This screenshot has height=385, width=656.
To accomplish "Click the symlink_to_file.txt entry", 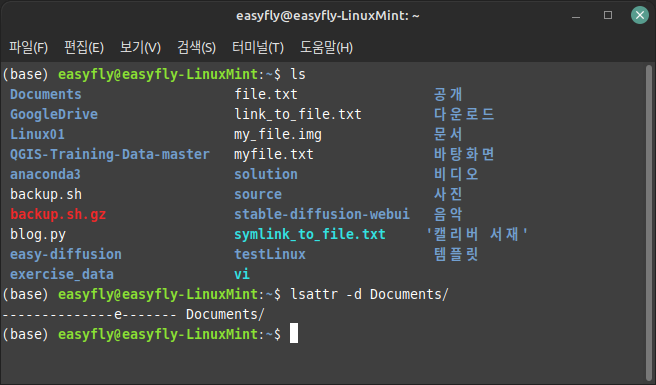I will point(310,234).
